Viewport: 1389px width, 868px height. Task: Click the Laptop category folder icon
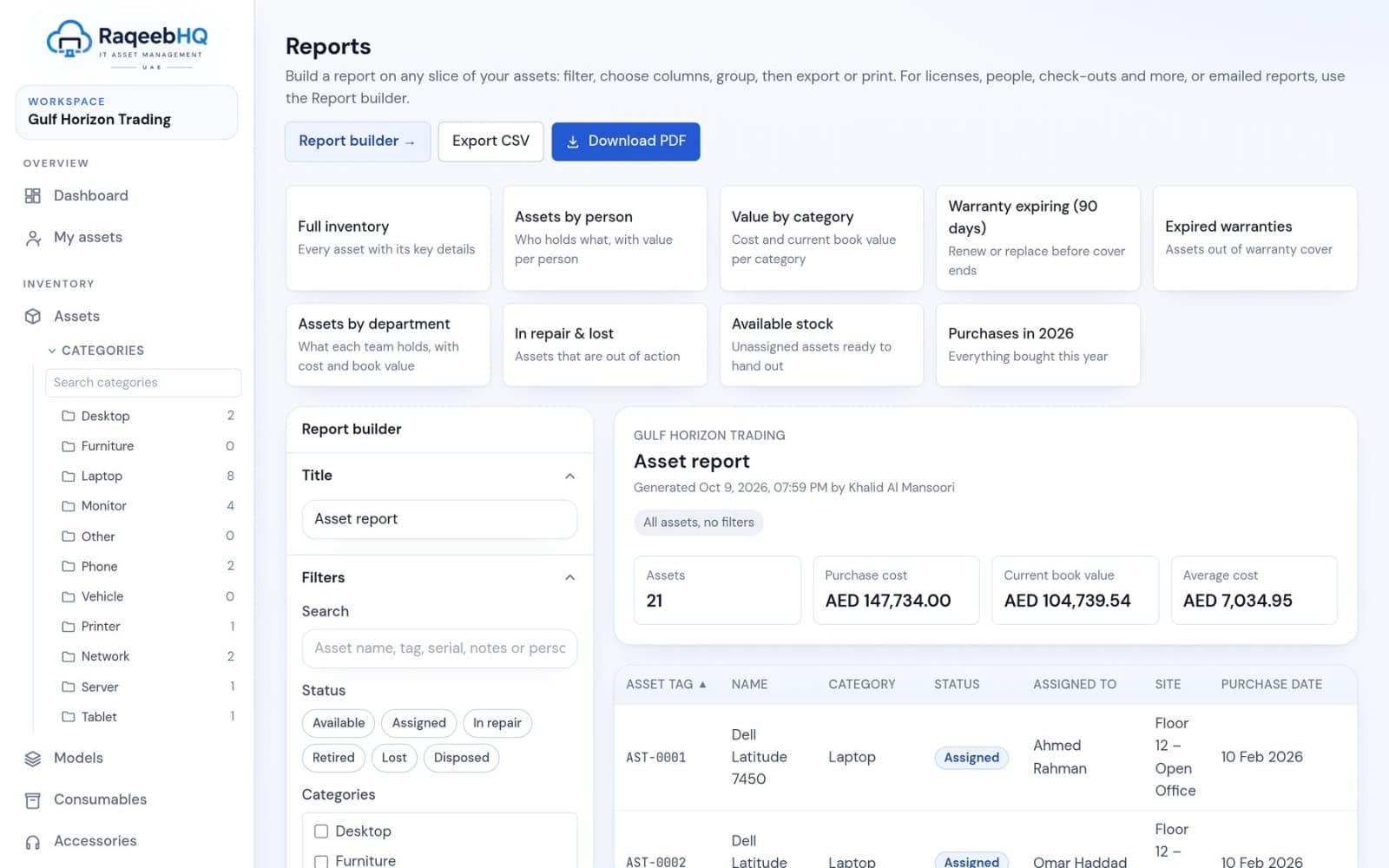point(68,477)
